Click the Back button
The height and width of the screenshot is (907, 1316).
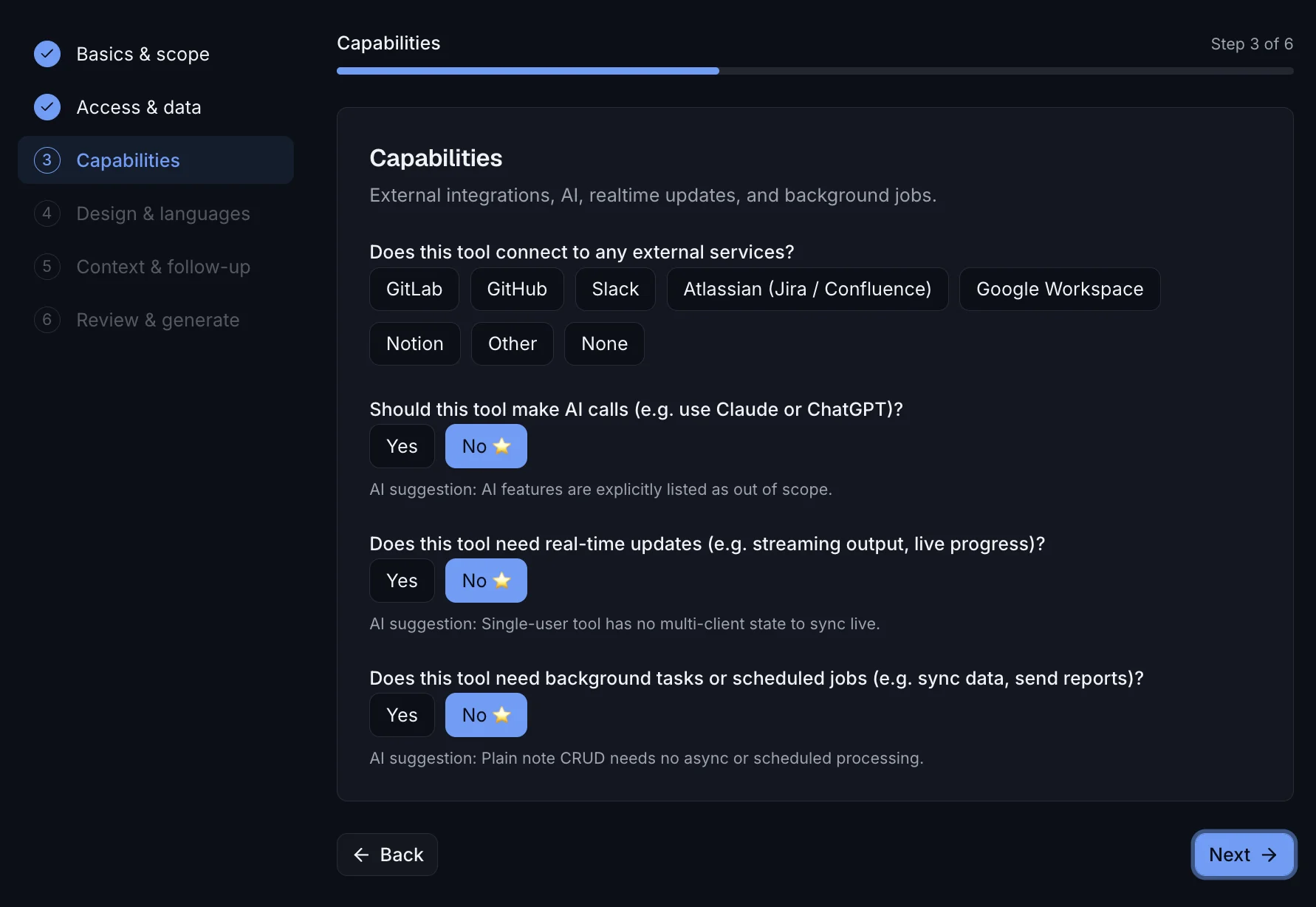pos(387,855)
